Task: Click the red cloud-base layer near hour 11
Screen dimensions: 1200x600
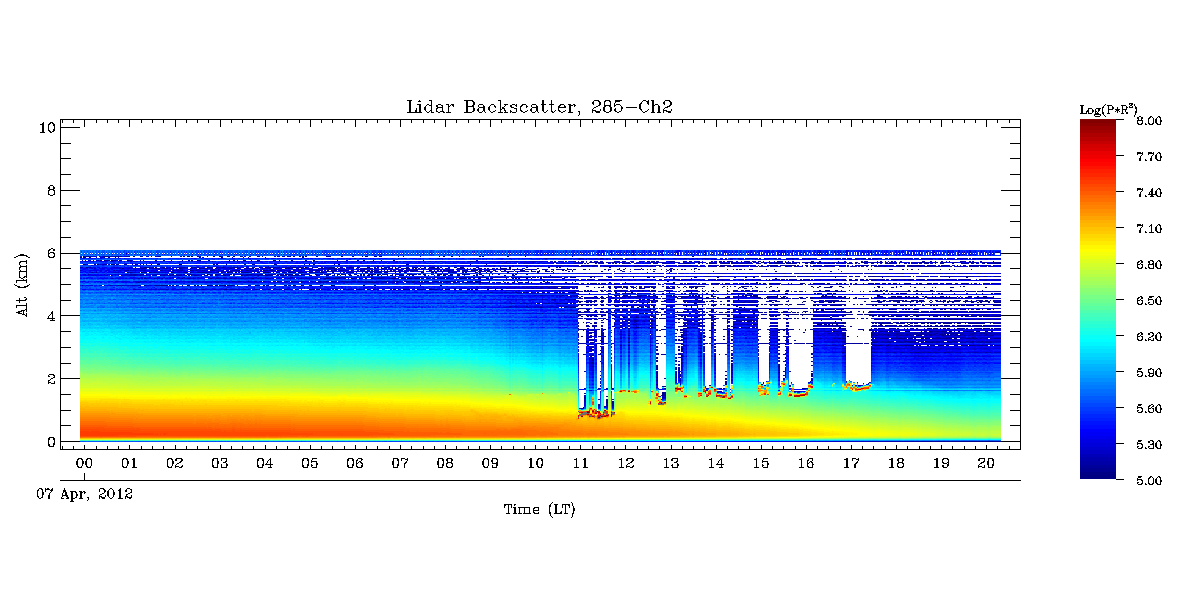Action: pyautogui.click(x=597, y=412)
